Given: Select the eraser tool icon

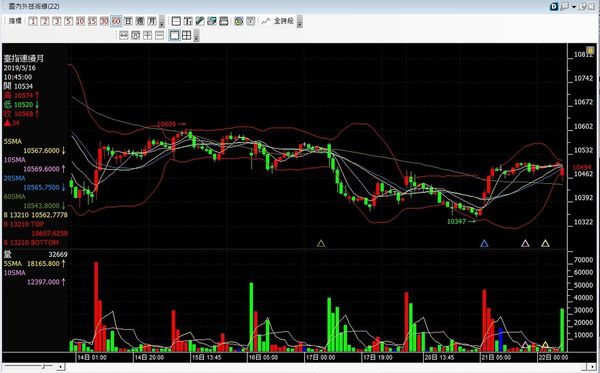Looking at the screenshot, I should (x=212, y=21).
